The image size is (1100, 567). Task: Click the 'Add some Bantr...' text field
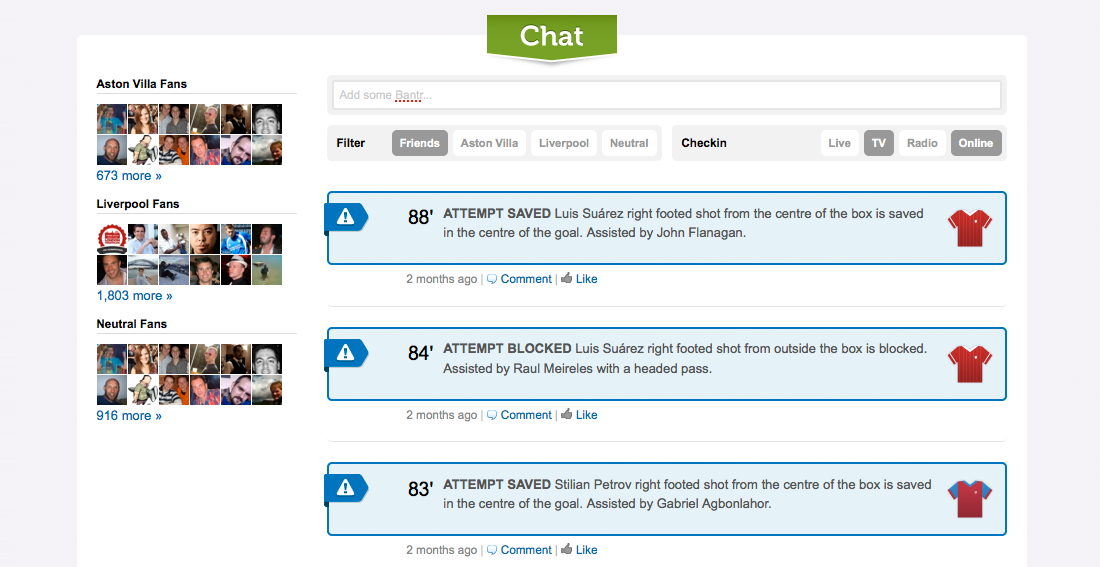tap(666, 95)
